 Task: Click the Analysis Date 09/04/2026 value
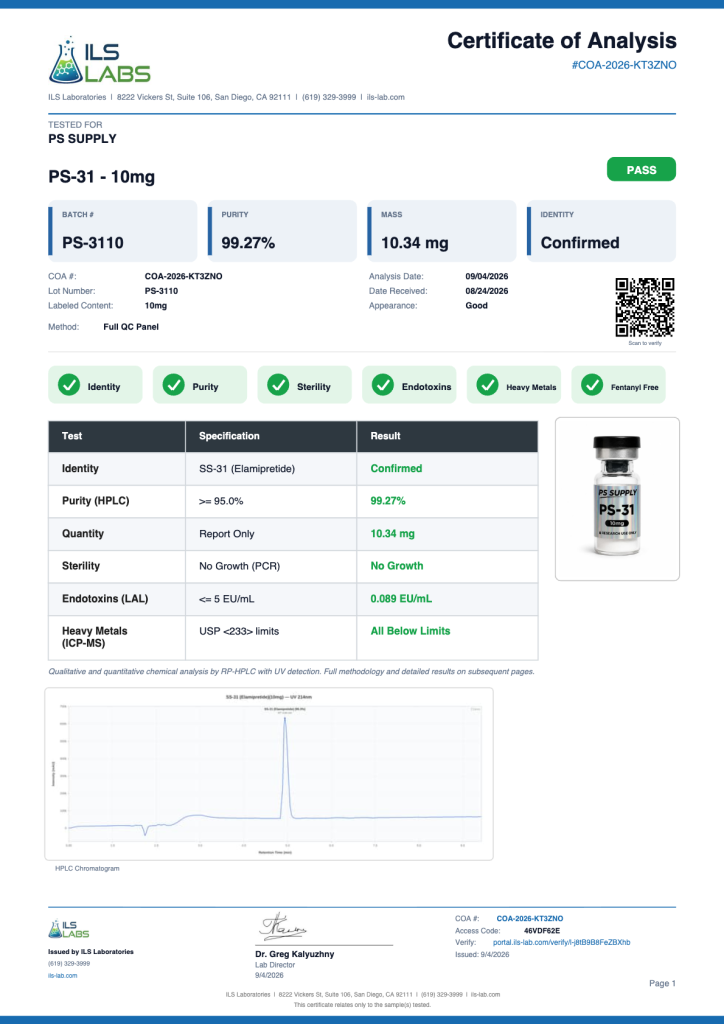486,277
